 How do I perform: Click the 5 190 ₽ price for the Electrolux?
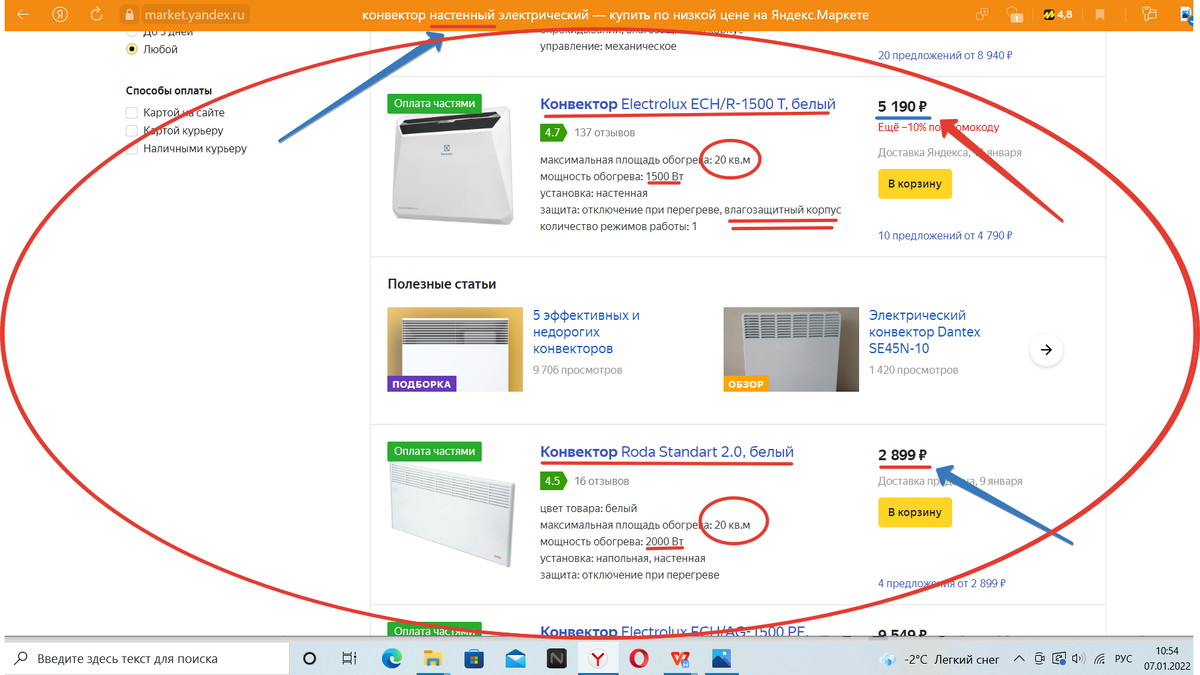903,106
